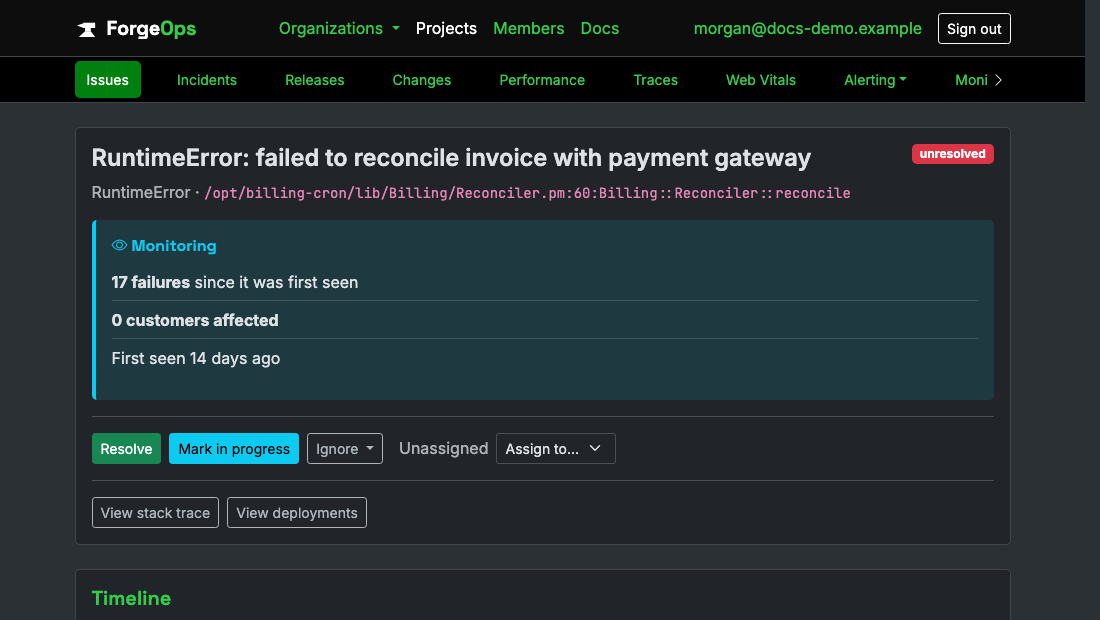Open the Performance tab
This screenshot has width=1100, height=620.
[542, 80]
